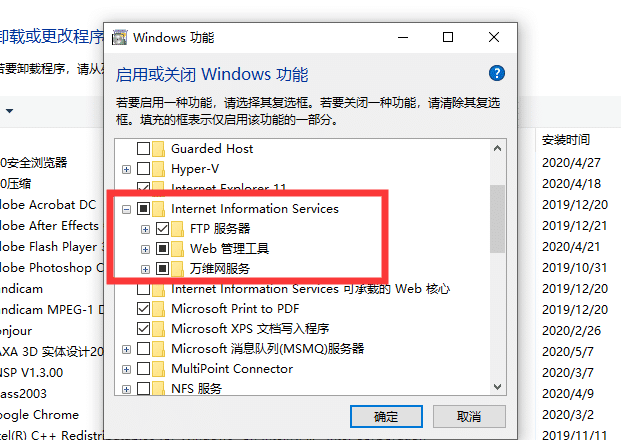The height and width of the screenshot is (440, 621).
Task: Toggle the Microsoft XPS 文档写入程序 checkbox
Action: 143,329
